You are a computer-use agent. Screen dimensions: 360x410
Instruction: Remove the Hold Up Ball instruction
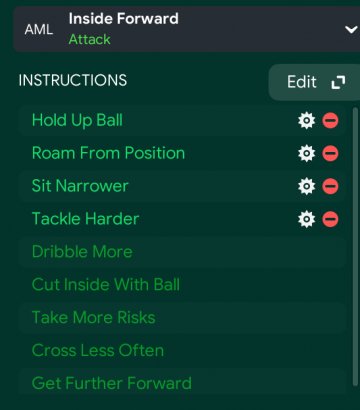(330, 120)
